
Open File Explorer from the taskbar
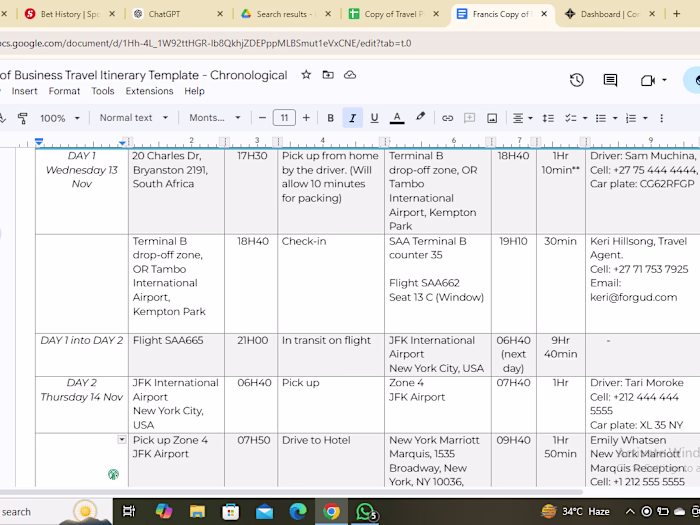[197, 511]
